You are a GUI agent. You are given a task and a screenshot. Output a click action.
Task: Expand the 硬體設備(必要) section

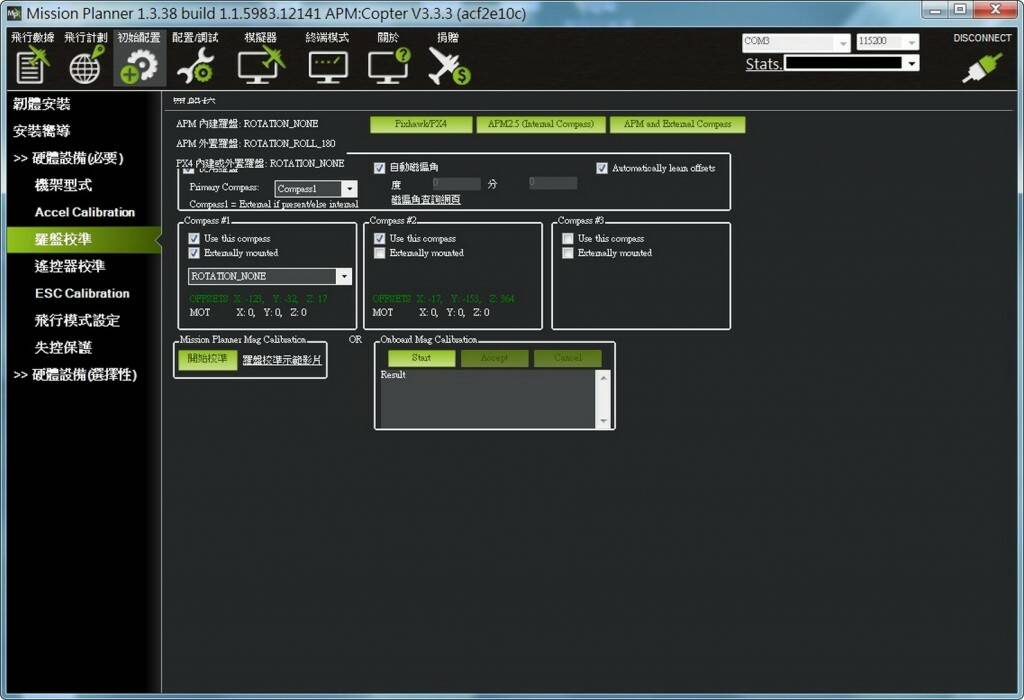coord(69,158)
